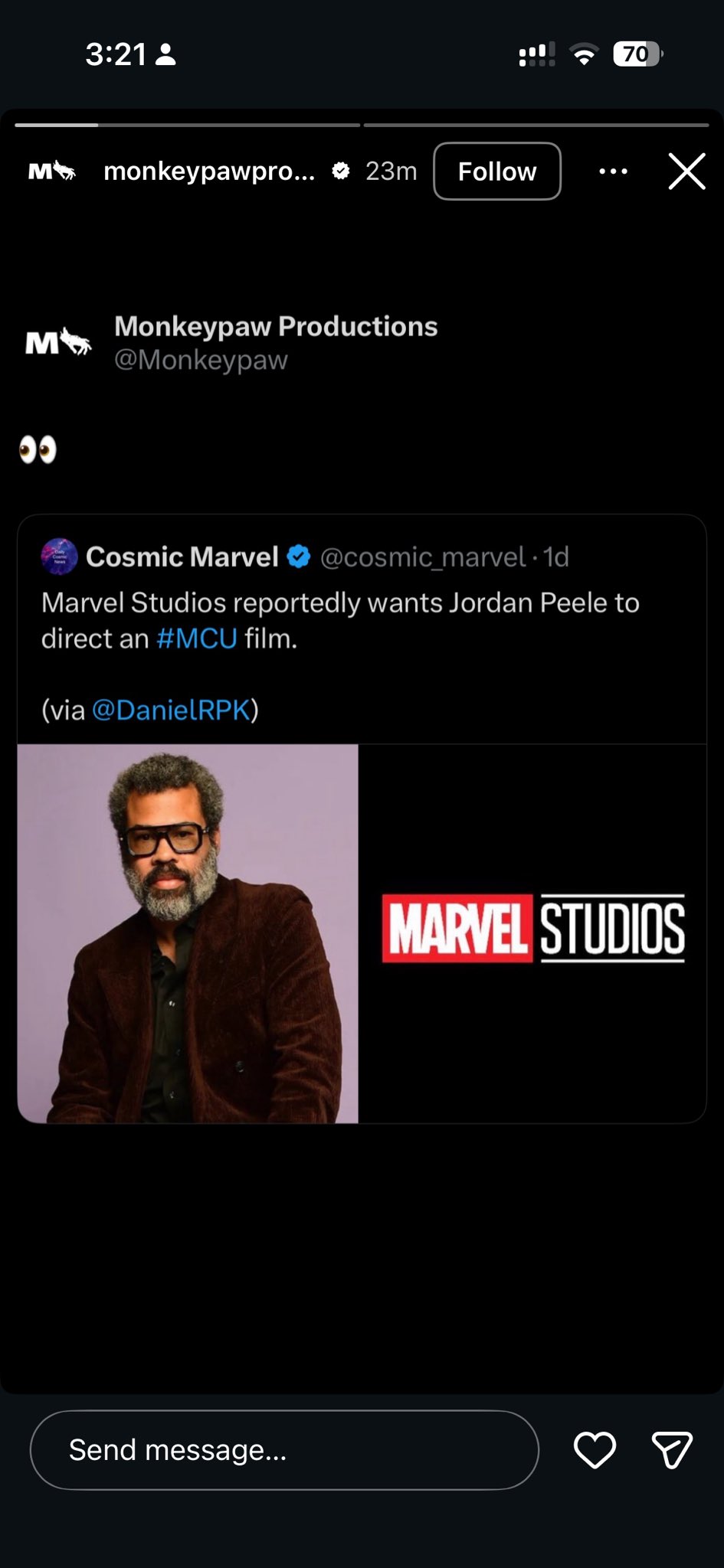Click the Cosmic Marvel profile picture

59,557
